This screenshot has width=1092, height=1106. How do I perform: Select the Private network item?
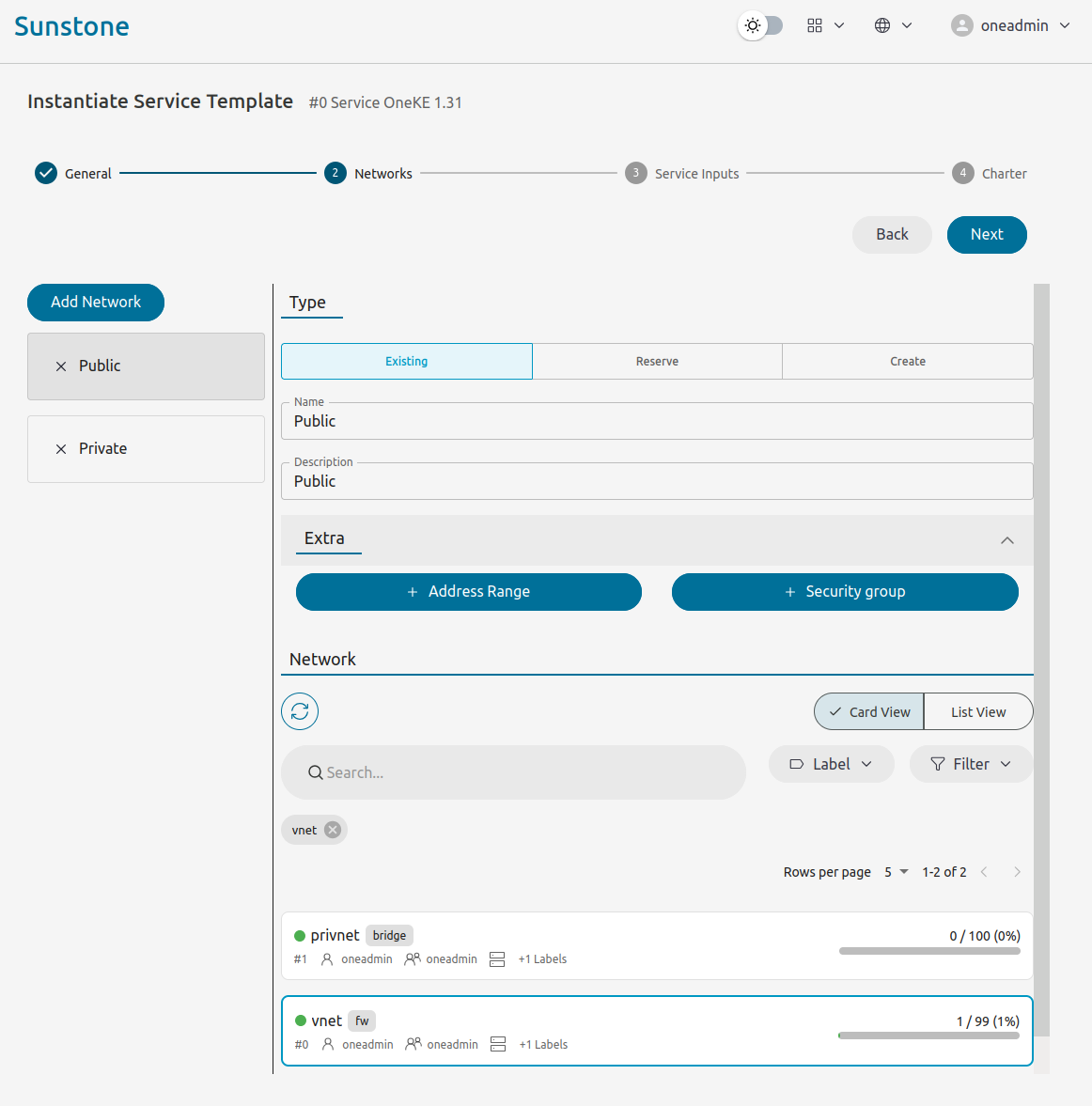pos(146,448)
